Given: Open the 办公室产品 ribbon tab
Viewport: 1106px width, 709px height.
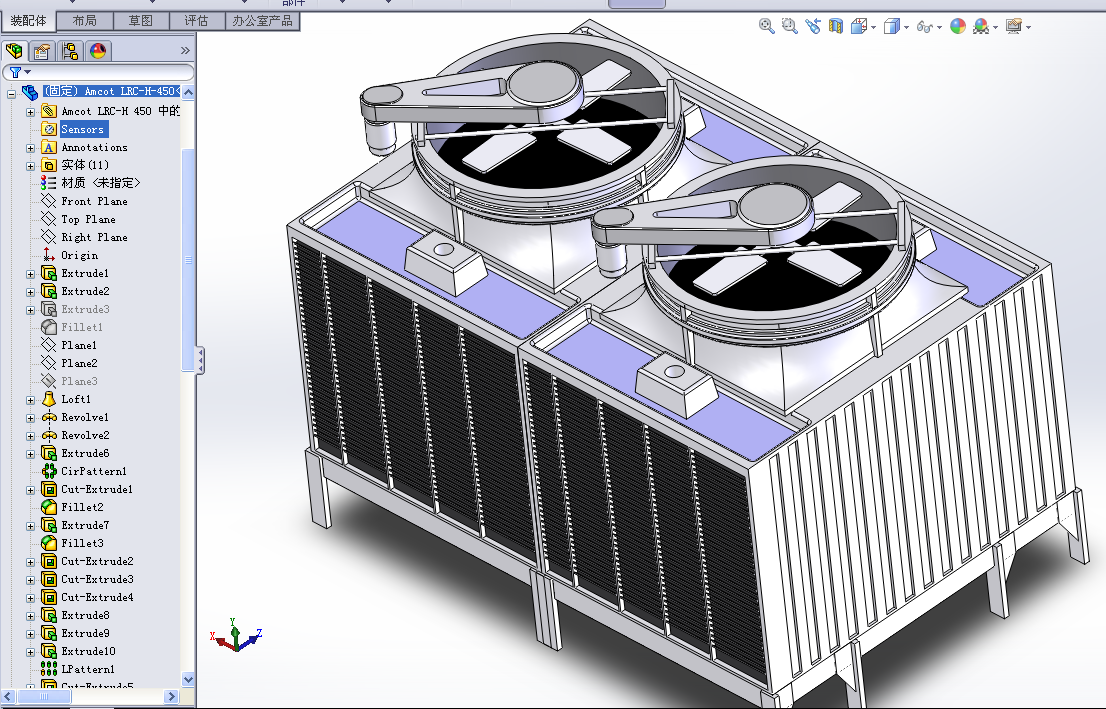Looking at the screenshot, I should point(262,20).
